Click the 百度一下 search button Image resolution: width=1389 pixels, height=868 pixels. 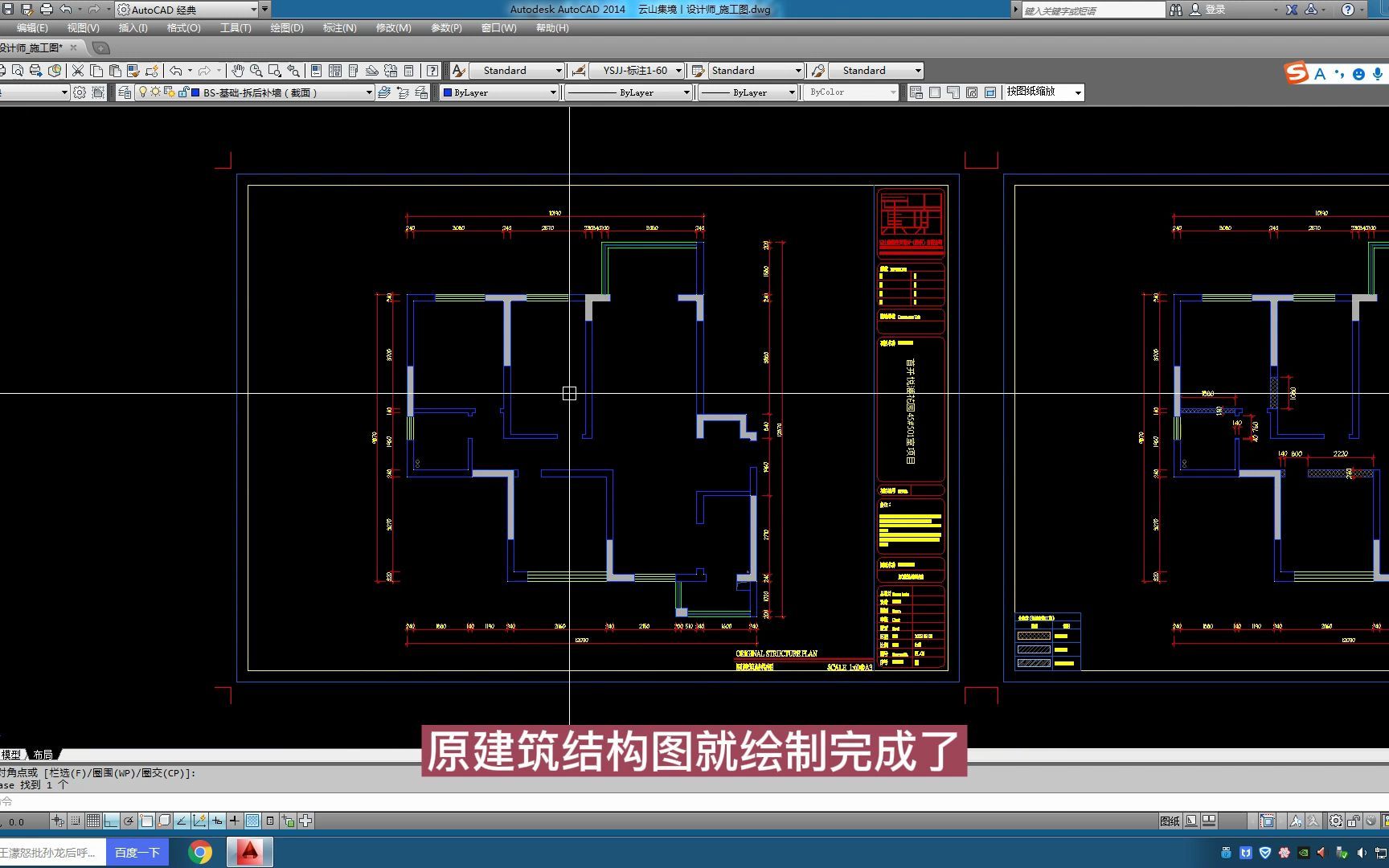pyautogui.click(x=137, y=852)
